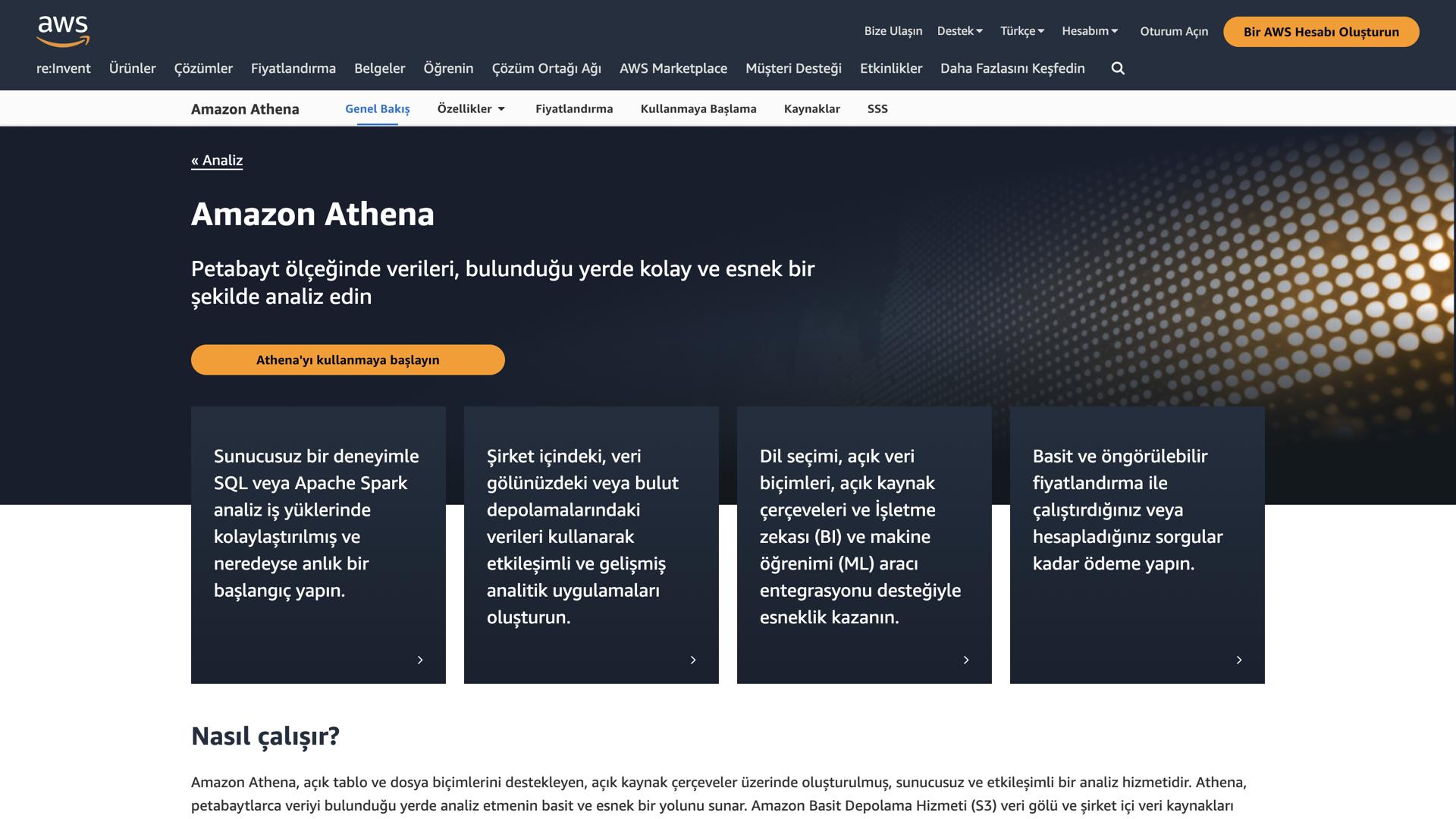The width and height of the screenshot is (1456, 819).
Task: Open the SSS section
Action: (877, 108)
